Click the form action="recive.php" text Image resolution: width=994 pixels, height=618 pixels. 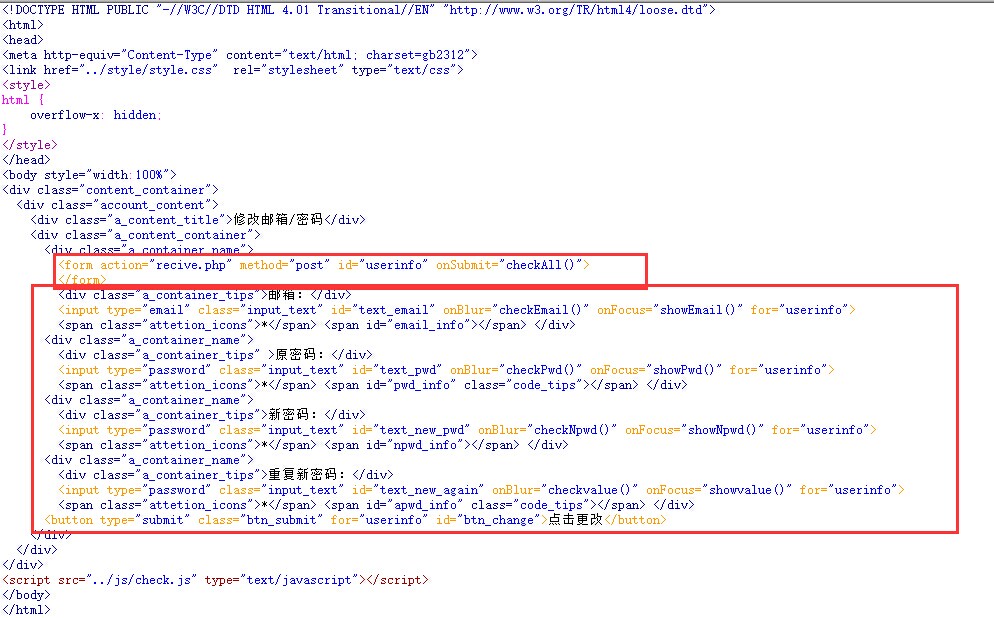pos(145,265)
